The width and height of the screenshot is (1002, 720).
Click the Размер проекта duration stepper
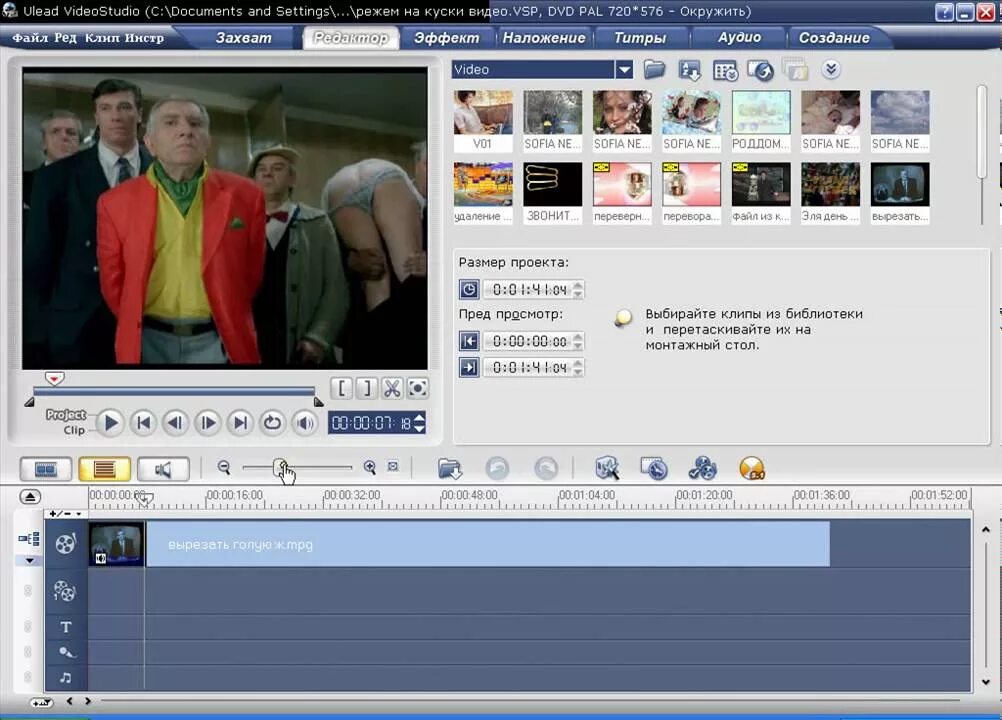click(578, 289)
